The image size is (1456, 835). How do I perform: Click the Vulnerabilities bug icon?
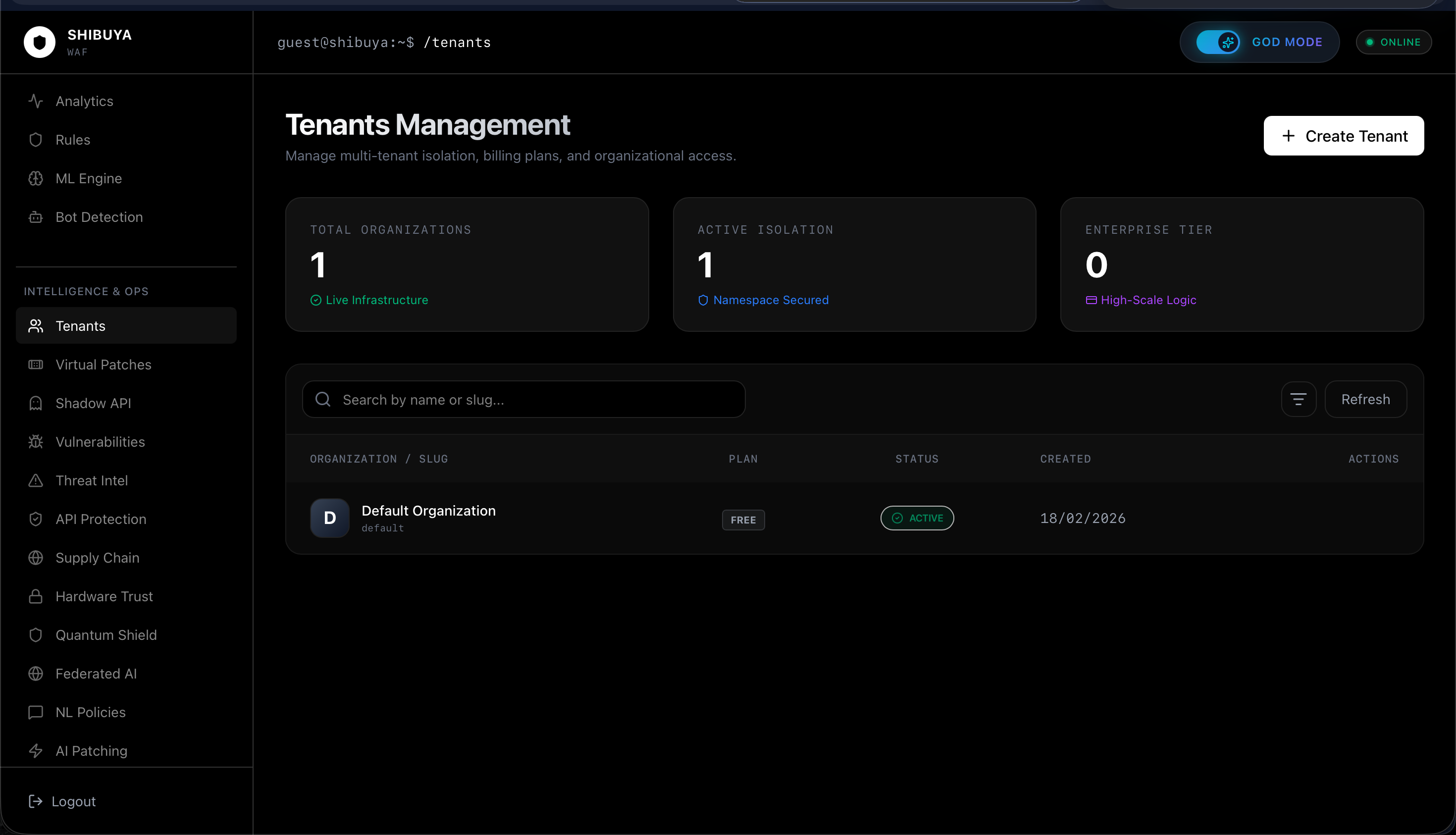click(x=36, y=442)
